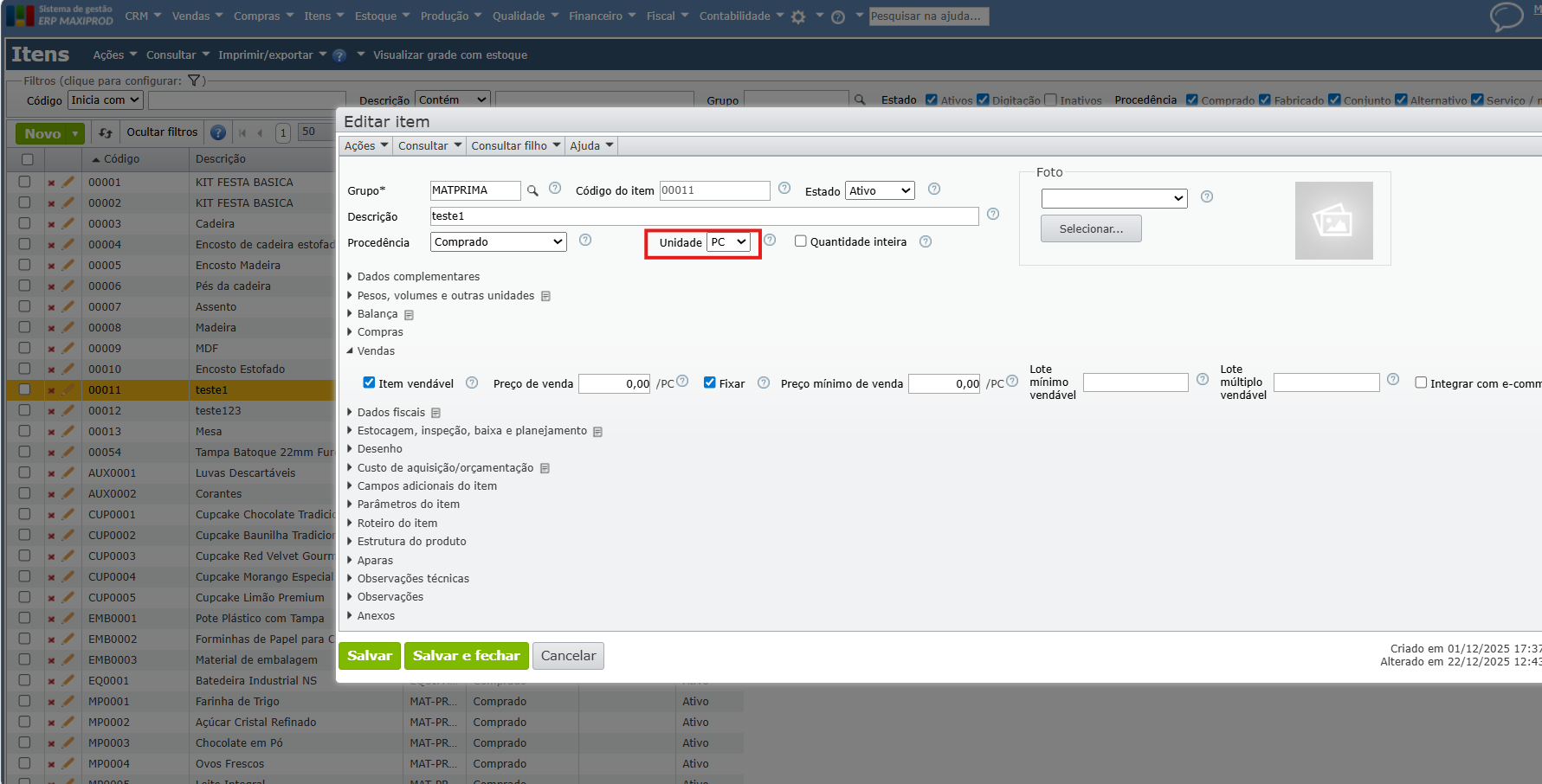The width and height of the screenshot is (1542, 784).
Task: Click the Selecionar... photo button
Action: [x=1091, y=228]
